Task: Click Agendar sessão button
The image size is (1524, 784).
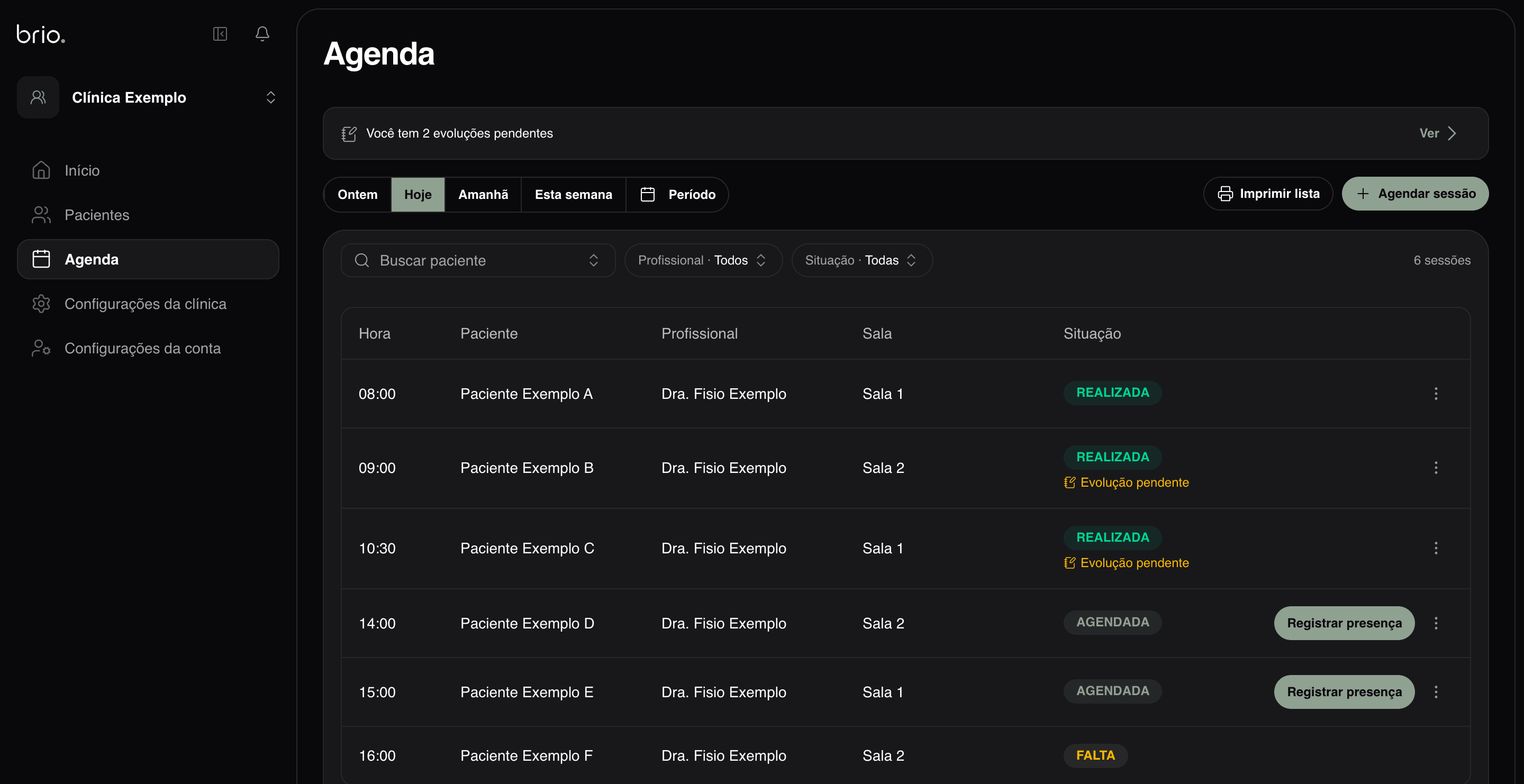Action: click(x=1415, y=194)
